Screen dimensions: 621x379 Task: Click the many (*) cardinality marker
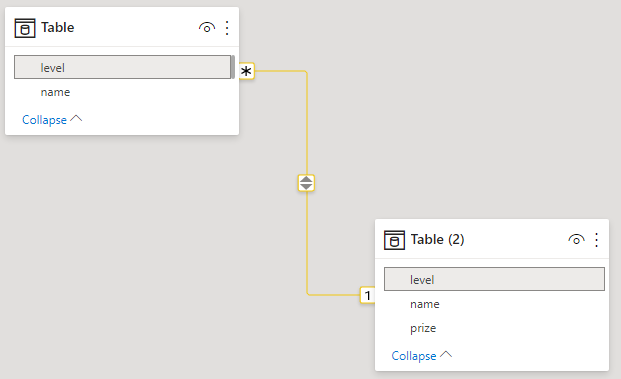coord(246,71)
